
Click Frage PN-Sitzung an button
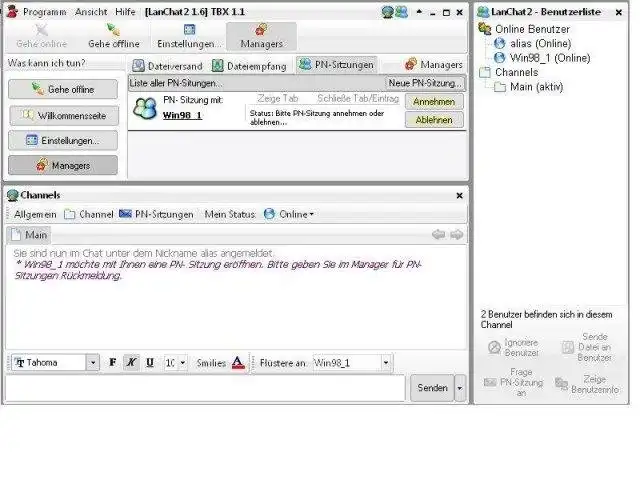(514, 383)
